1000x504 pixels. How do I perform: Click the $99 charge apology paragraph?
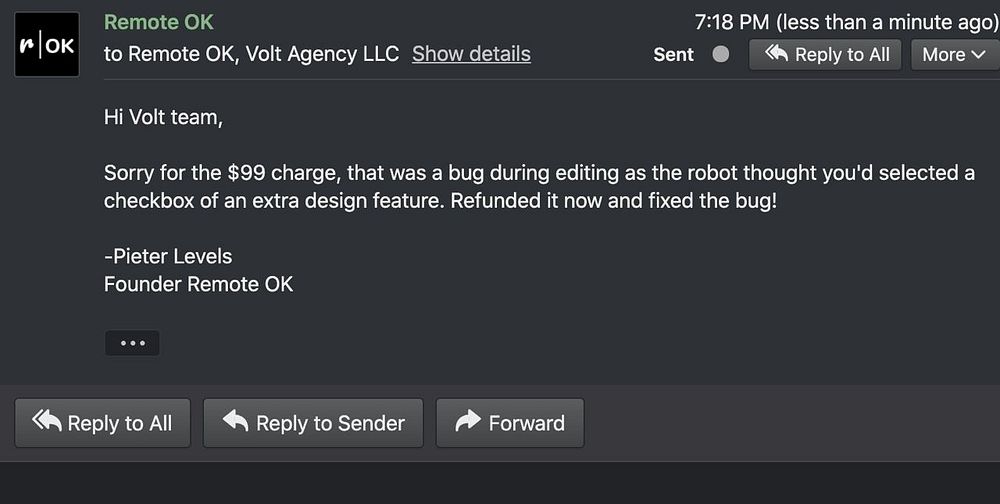pyautogui.click(x=539, y=186)
